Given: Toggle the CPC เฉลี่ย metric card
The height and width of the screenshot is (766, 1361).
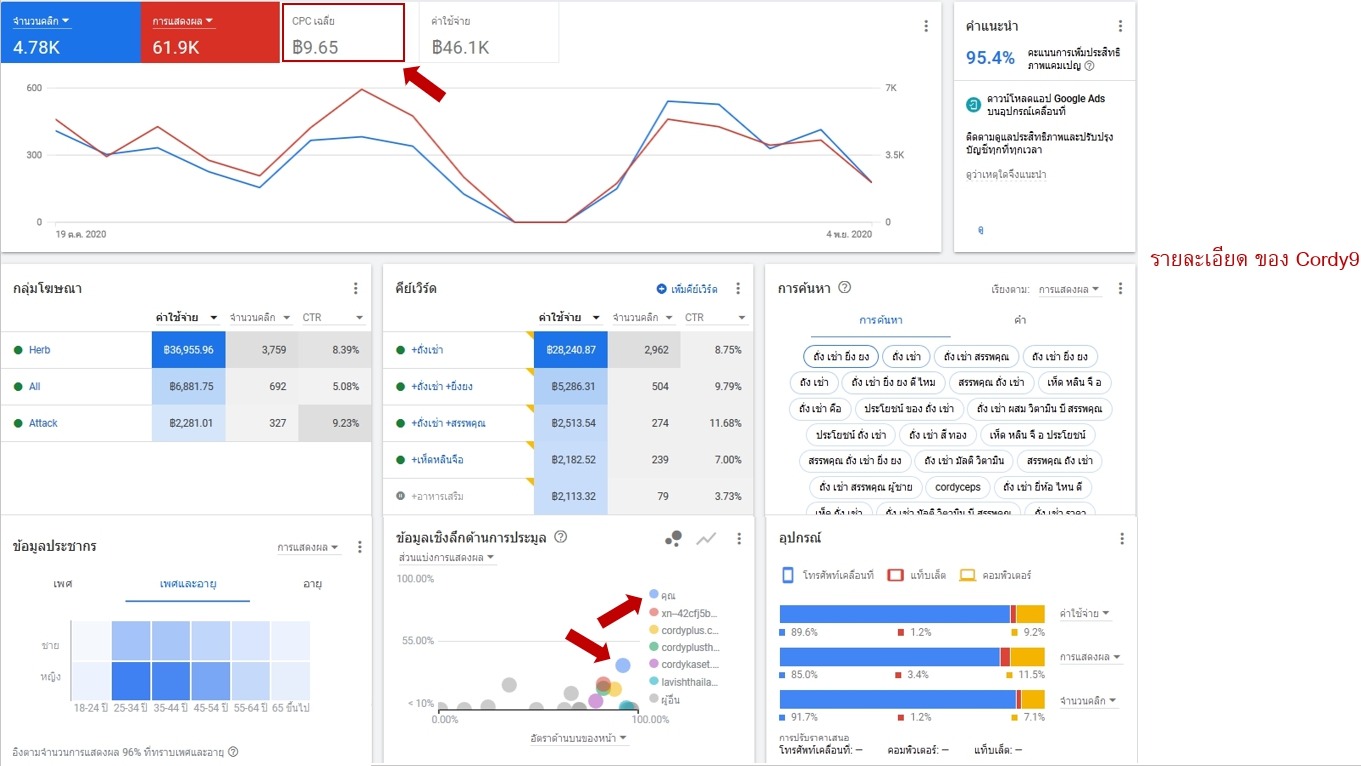Looking at the screenshot, I should point(343,34).
